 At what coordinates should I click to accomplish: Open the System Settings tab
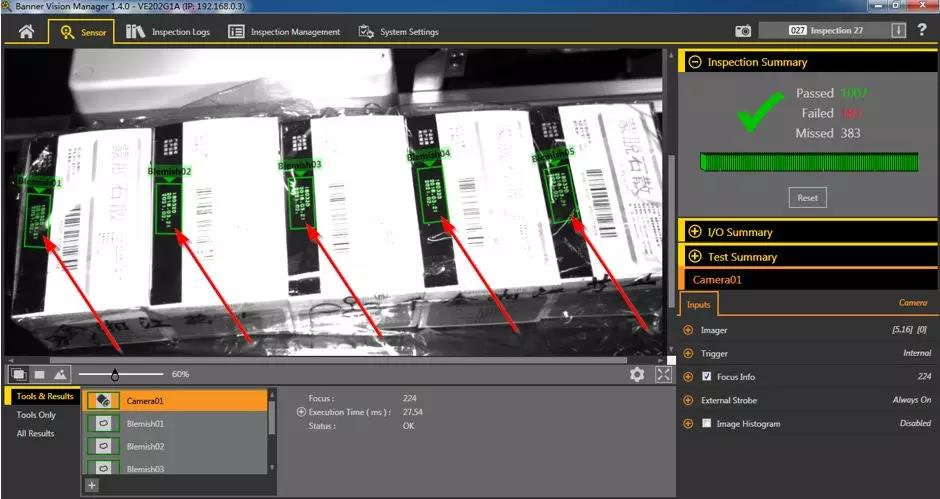(399, 32)
